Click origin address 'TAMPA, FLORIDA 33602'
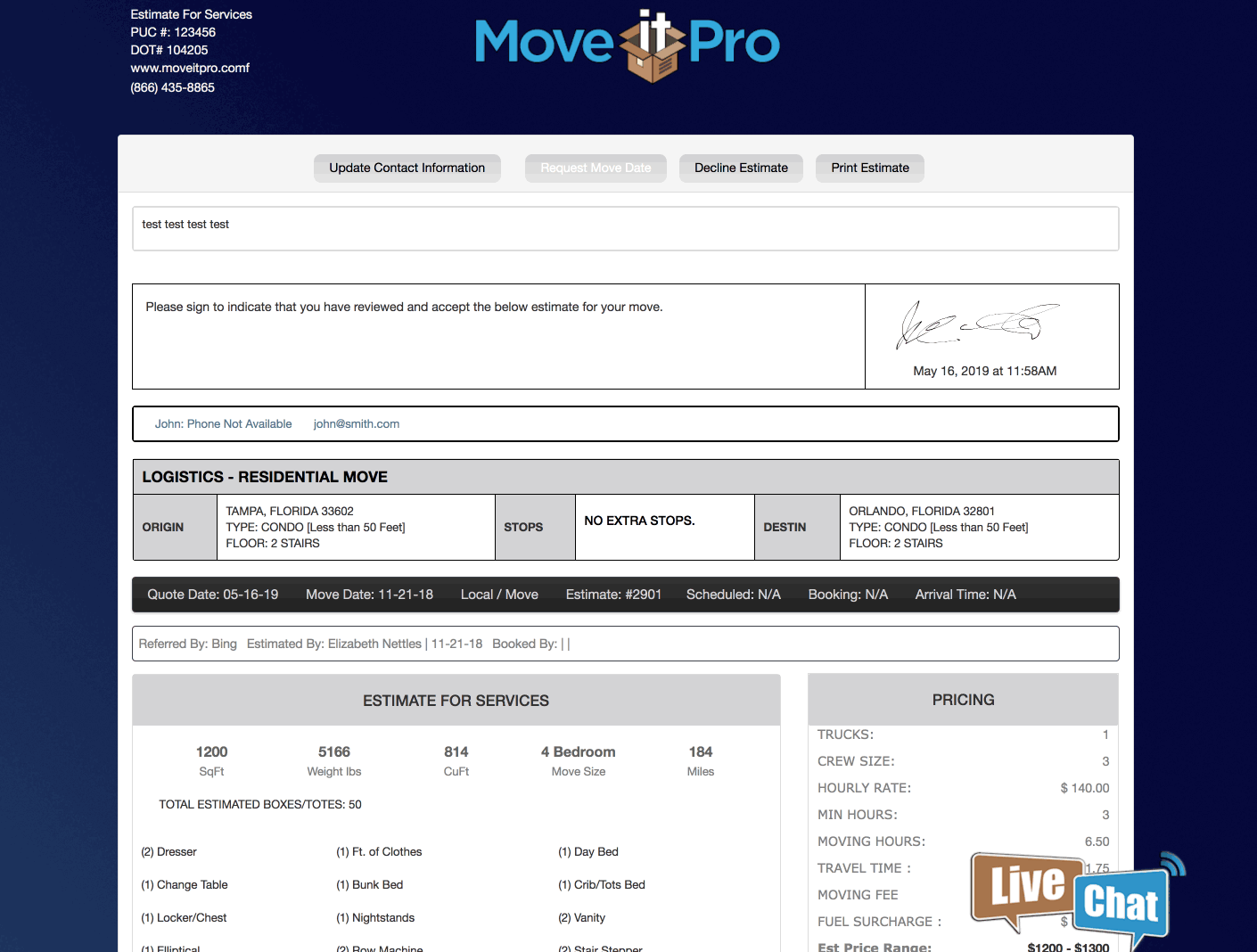This screenshot has width=1257, height=952. tap(290, 512)
